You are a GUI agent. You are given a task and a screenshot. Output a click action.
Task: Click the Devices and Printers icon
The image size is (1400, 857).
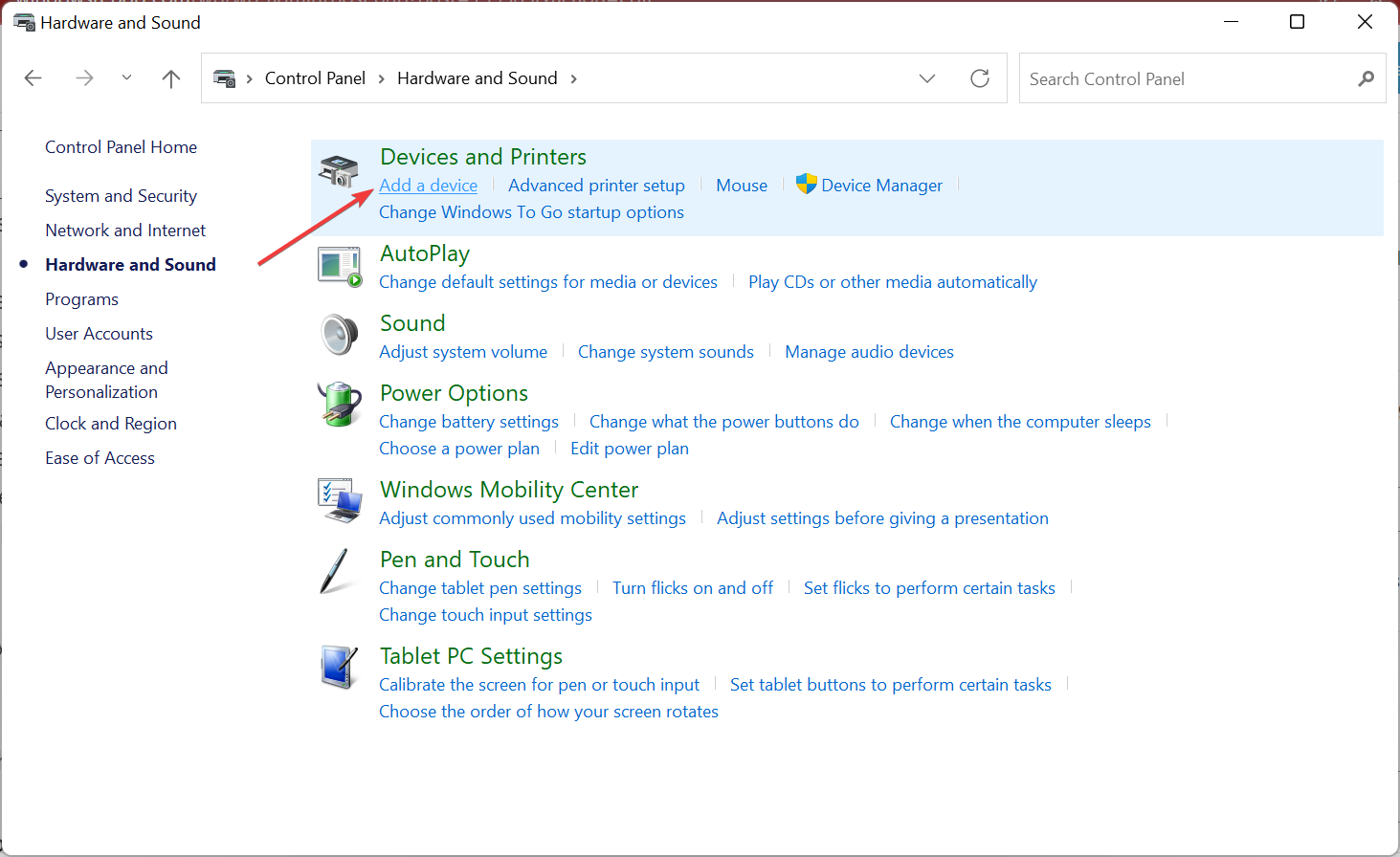[339, 170]
